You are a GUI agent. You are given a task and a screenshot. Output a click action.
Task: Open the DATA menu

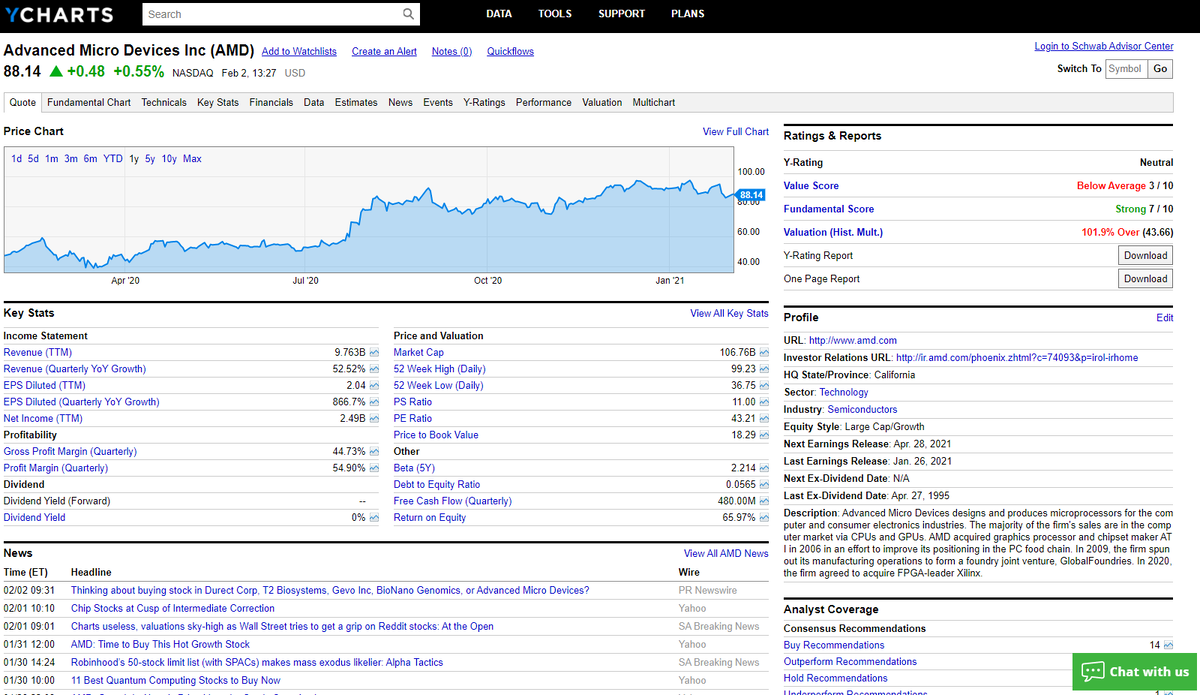[499, 14]
